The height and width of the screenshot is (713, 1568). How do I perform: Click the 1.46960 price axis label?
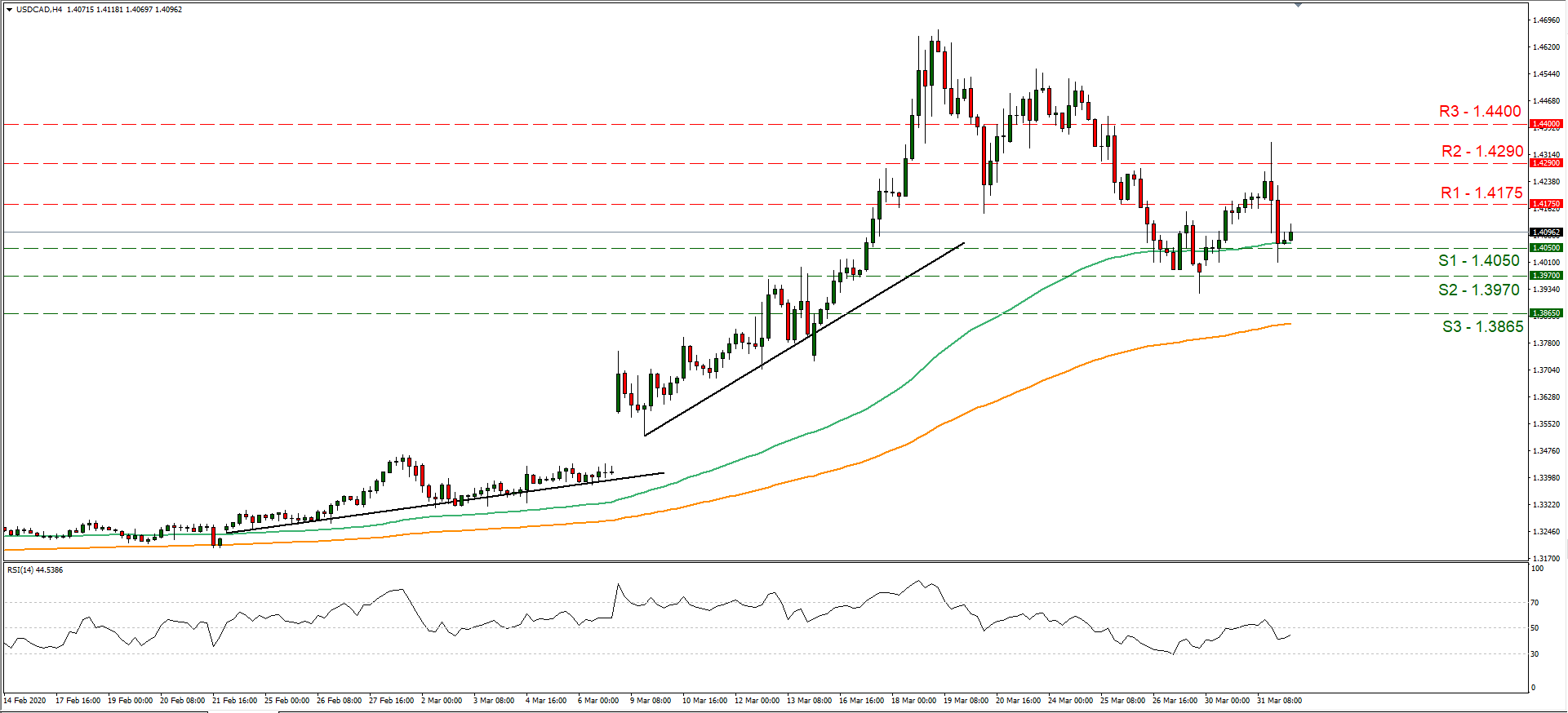pos(1547,20)
